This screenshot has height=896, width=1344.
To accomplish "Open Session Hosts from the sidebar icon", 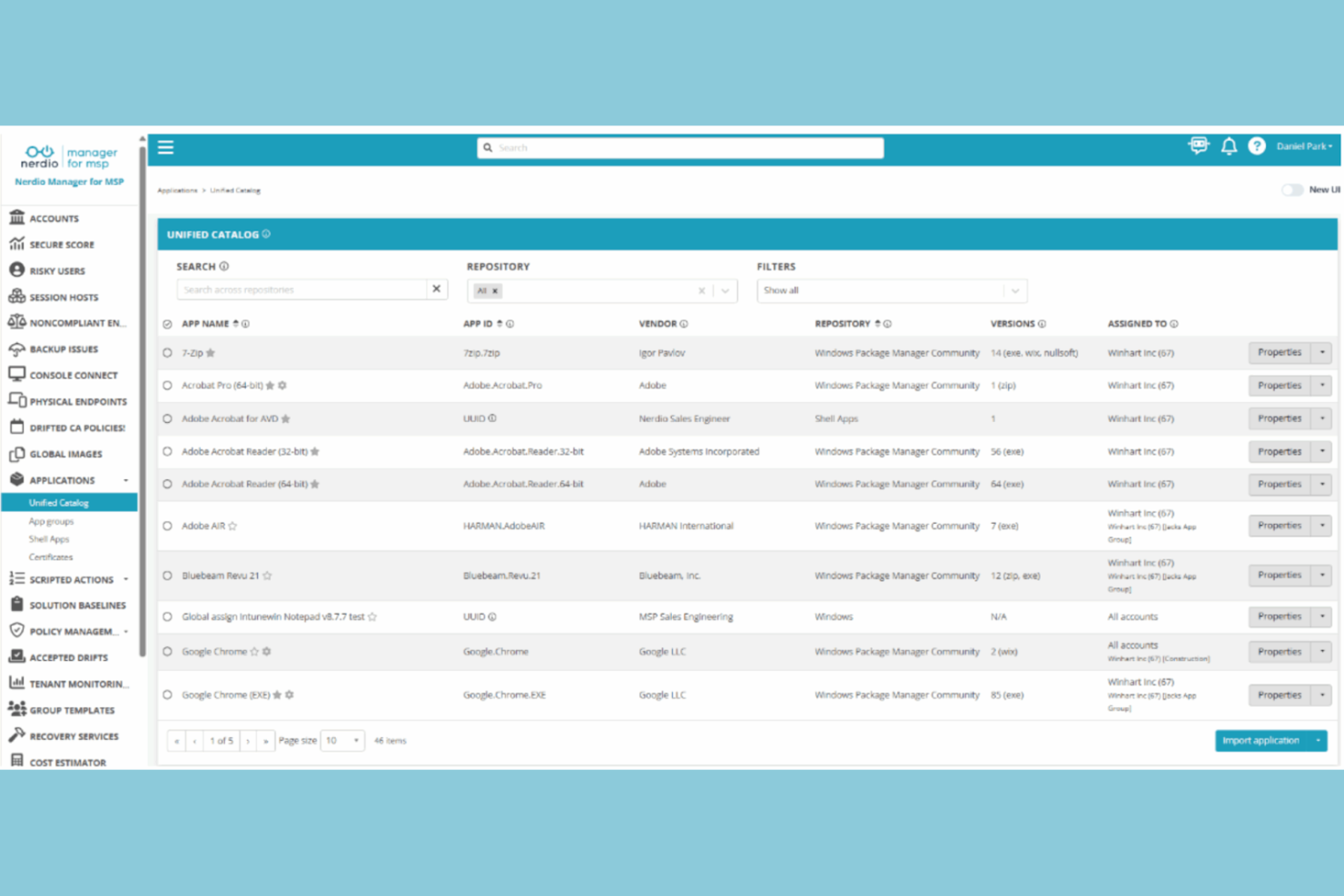I will click(16, 296).
